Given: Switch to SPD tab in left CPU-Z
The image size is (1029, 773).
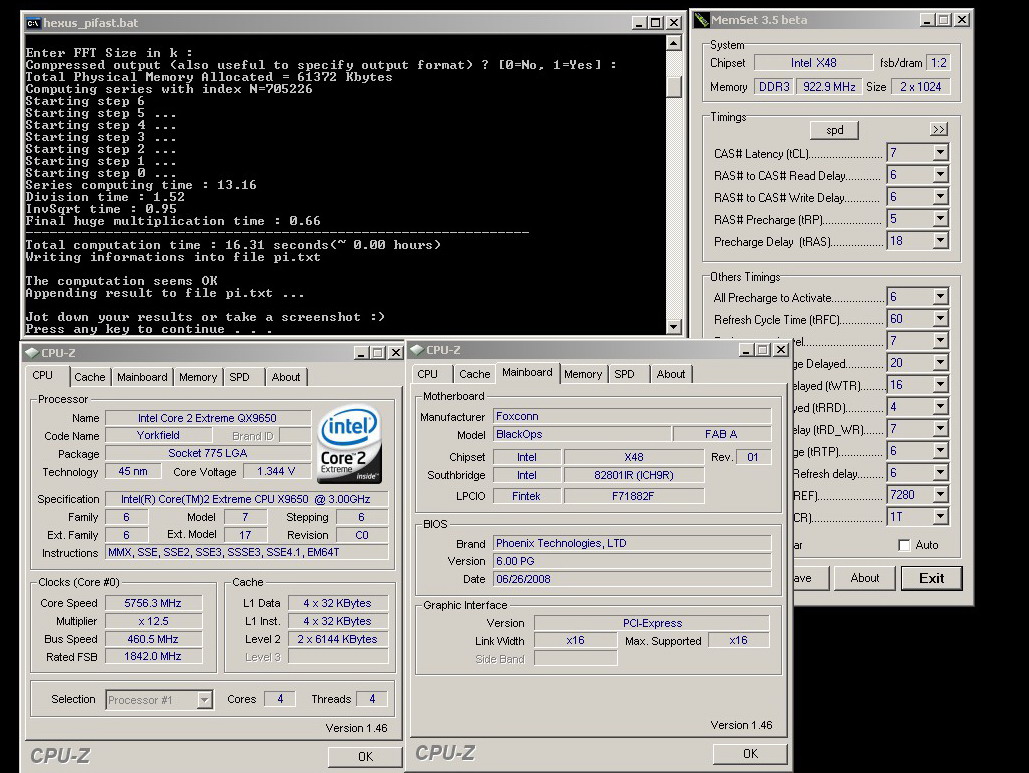Looking at the screenshot, I should coord(240,377).
